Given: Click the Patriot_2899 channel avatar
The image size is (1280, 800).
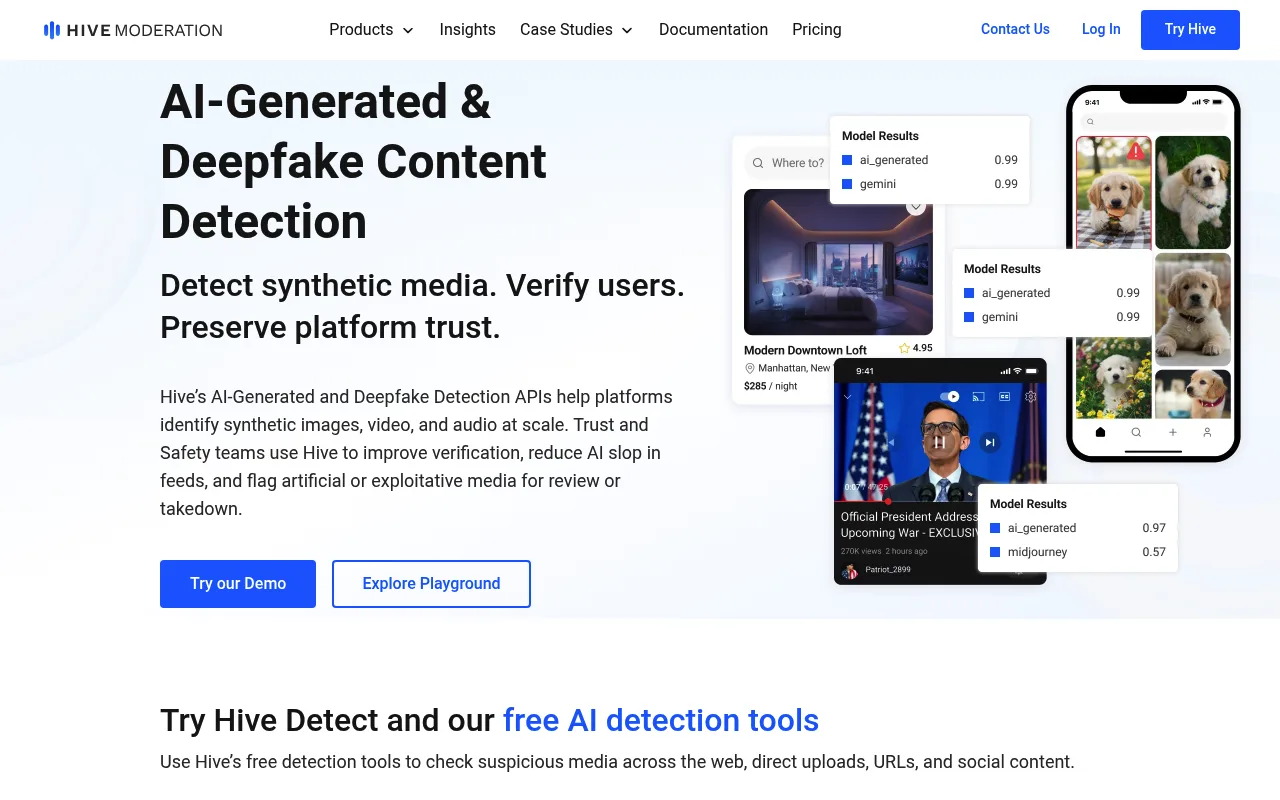Looking at the screenshot, I should coord(850,571).
